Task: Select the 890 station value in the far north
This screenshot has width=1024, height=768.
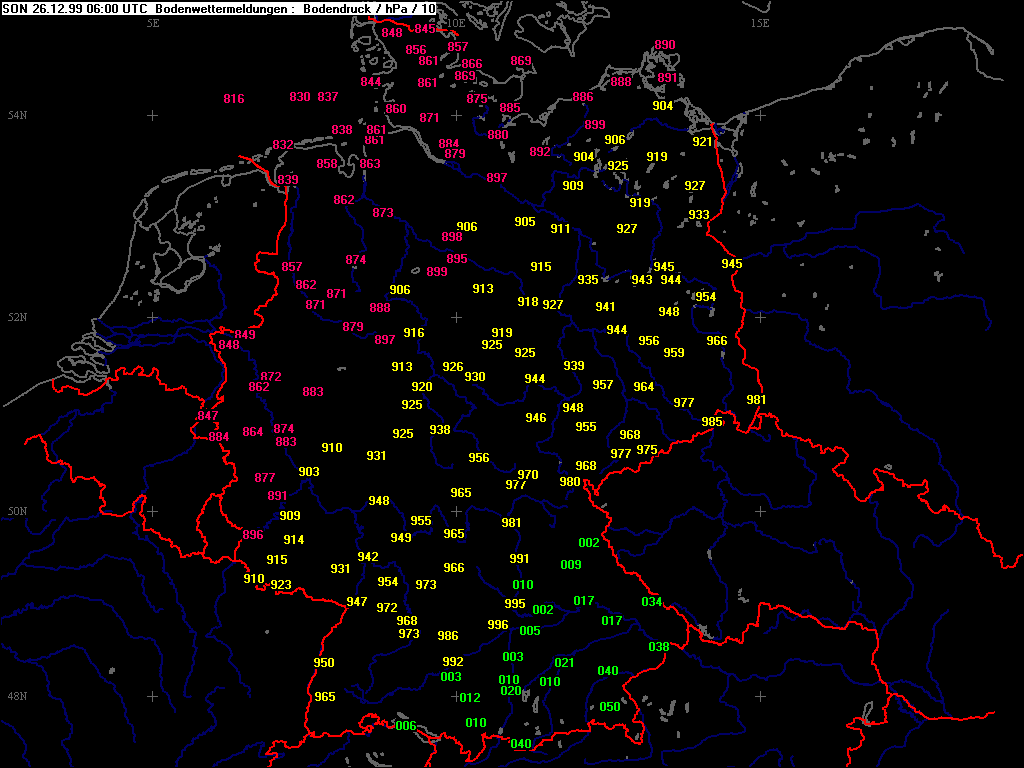Action: pos(665,45)
